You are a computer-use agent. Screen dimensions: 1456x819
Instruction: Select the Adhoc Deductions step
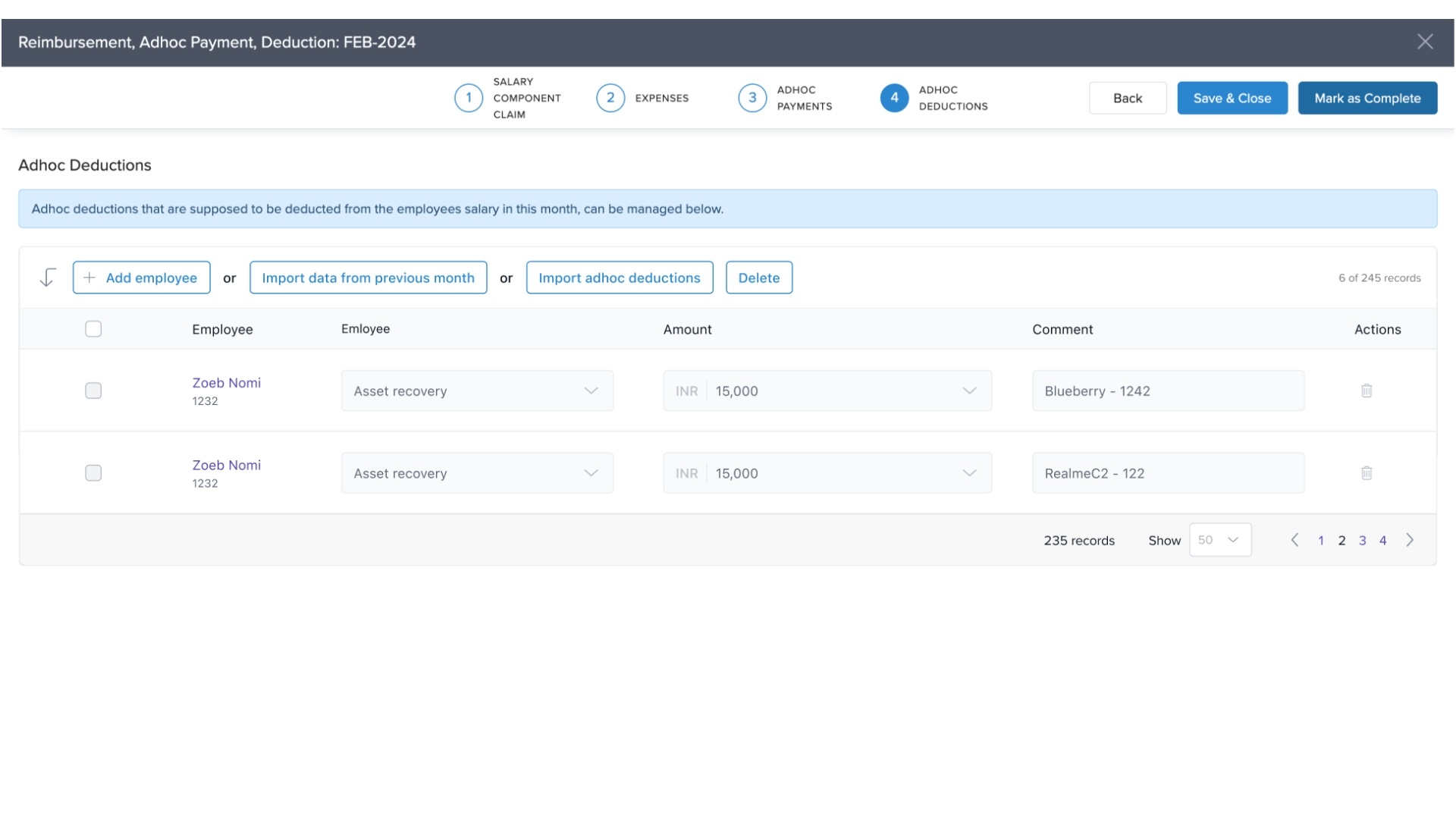pyautogui.click(x=895, y=98)
